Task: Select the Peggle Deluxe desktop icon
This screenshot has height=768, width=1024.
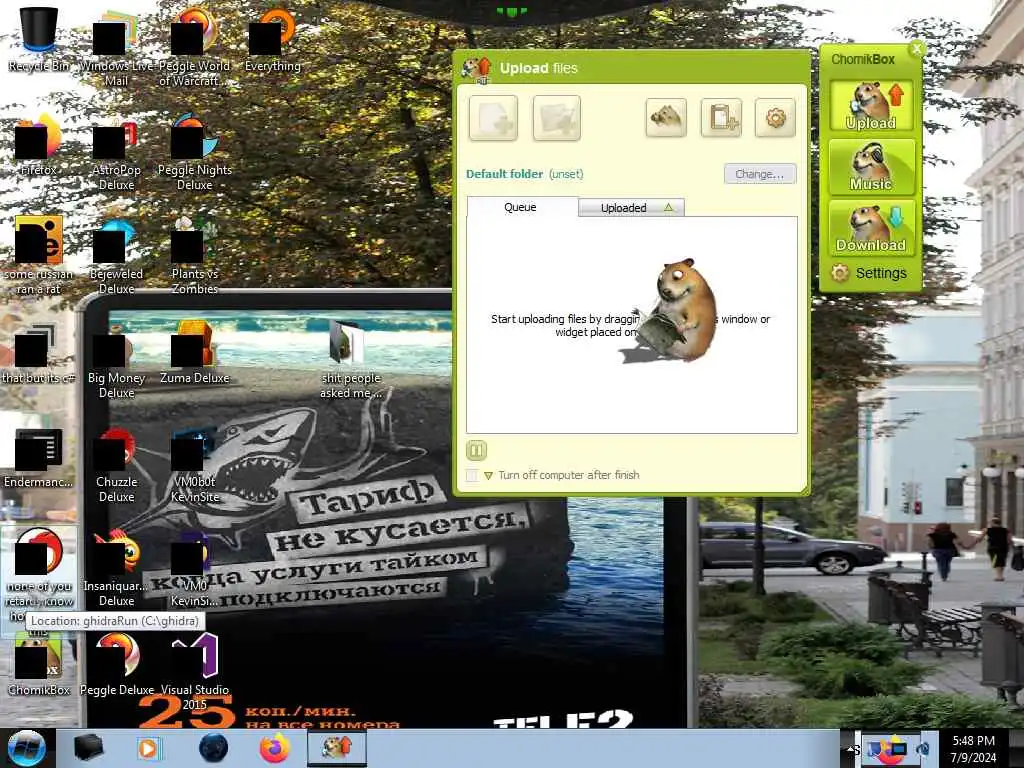Action: tap(116, 665)
